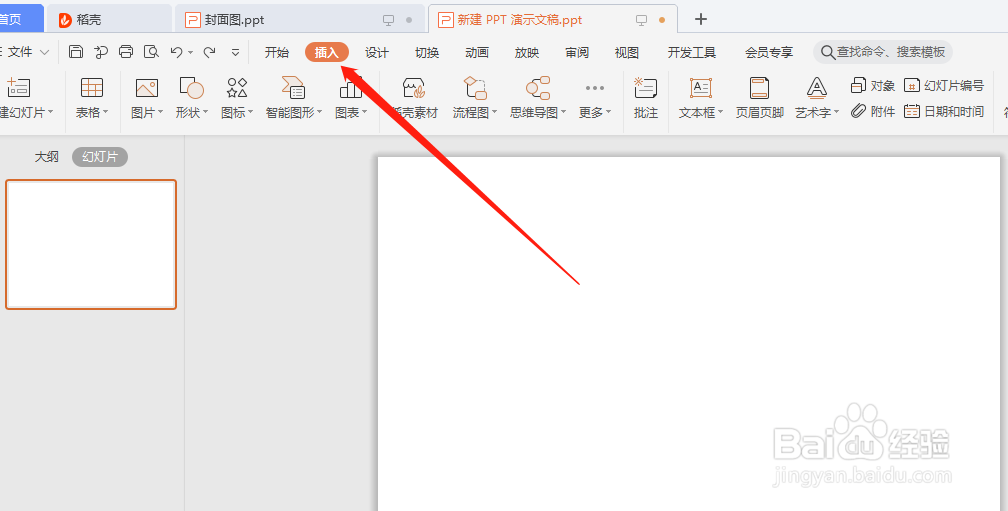
Task: Insert 日期和时间 date and time
Action: coord(944,111)
